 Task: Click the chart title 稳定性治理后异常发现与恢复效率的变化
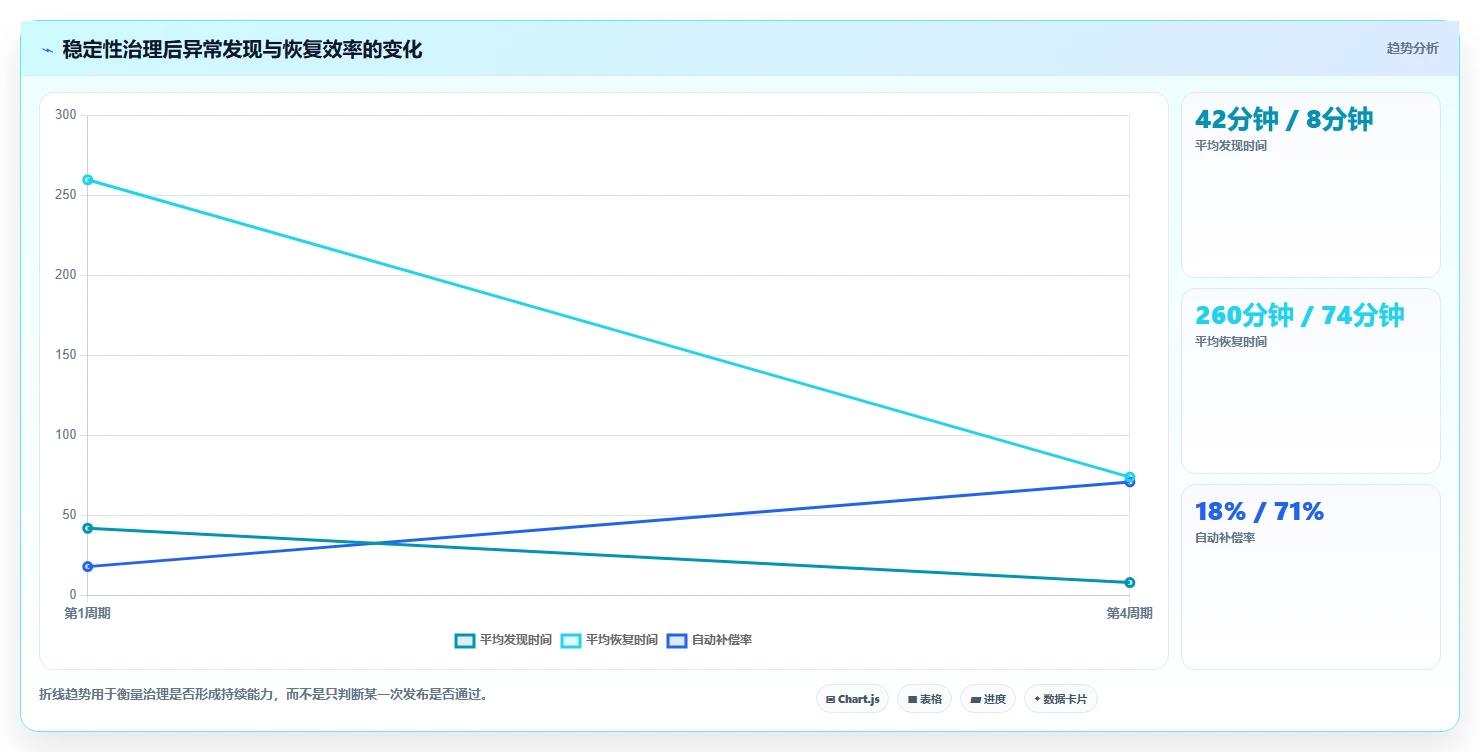click(x=242, y=50)
